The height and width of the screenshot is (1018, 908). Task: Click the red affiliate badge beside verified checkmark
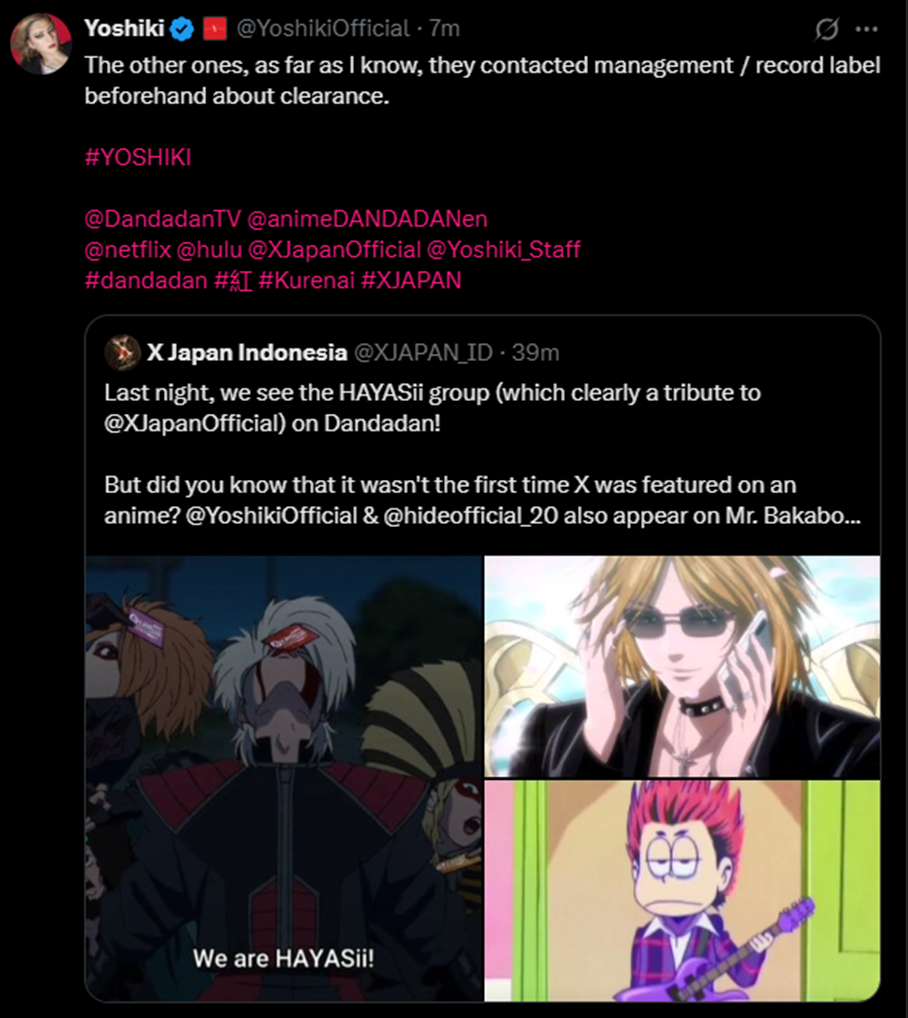pyautogui.click(x=215, y=29)
